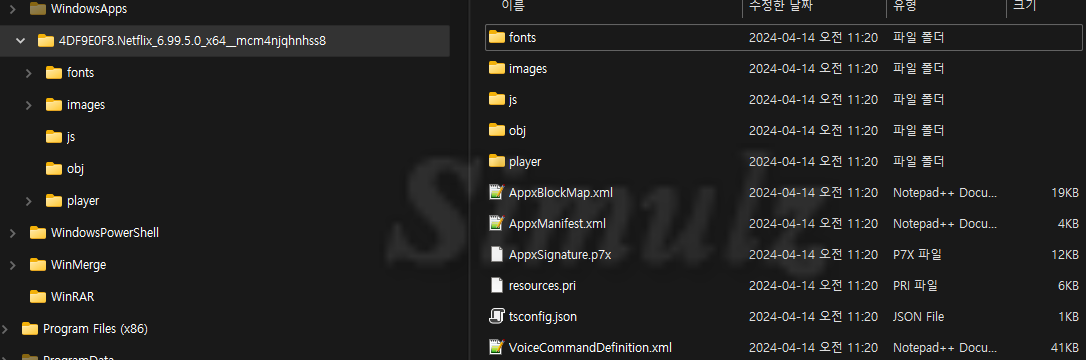Select the tsconfig.json file name
The height and width of the screenshot is (360, 1086).
[543, 316]
